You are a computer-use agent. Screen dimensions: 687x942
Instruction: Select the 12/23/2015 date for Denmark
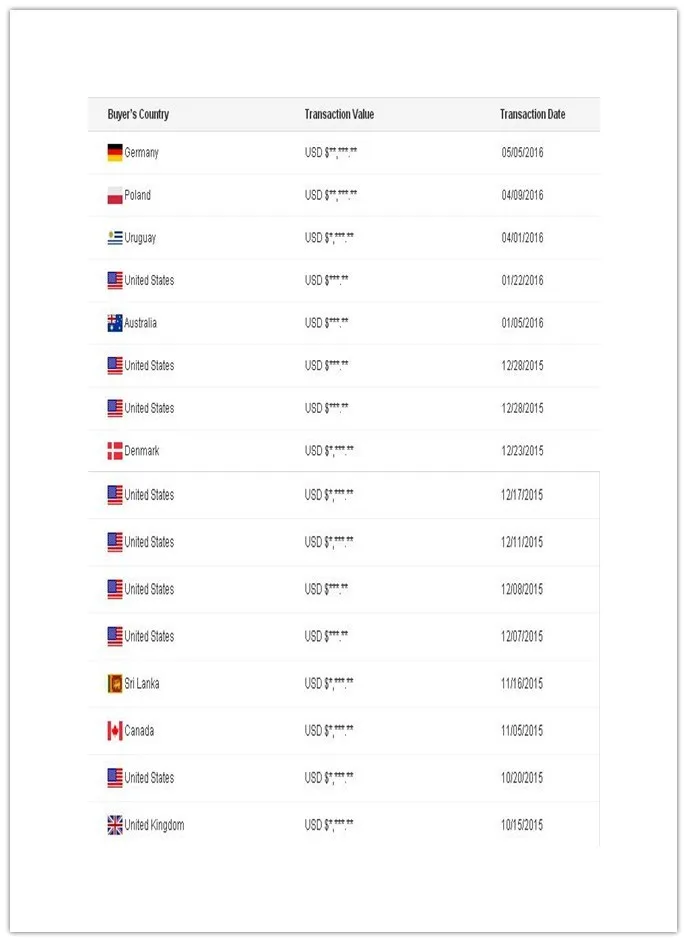click(x=522, y=451)
